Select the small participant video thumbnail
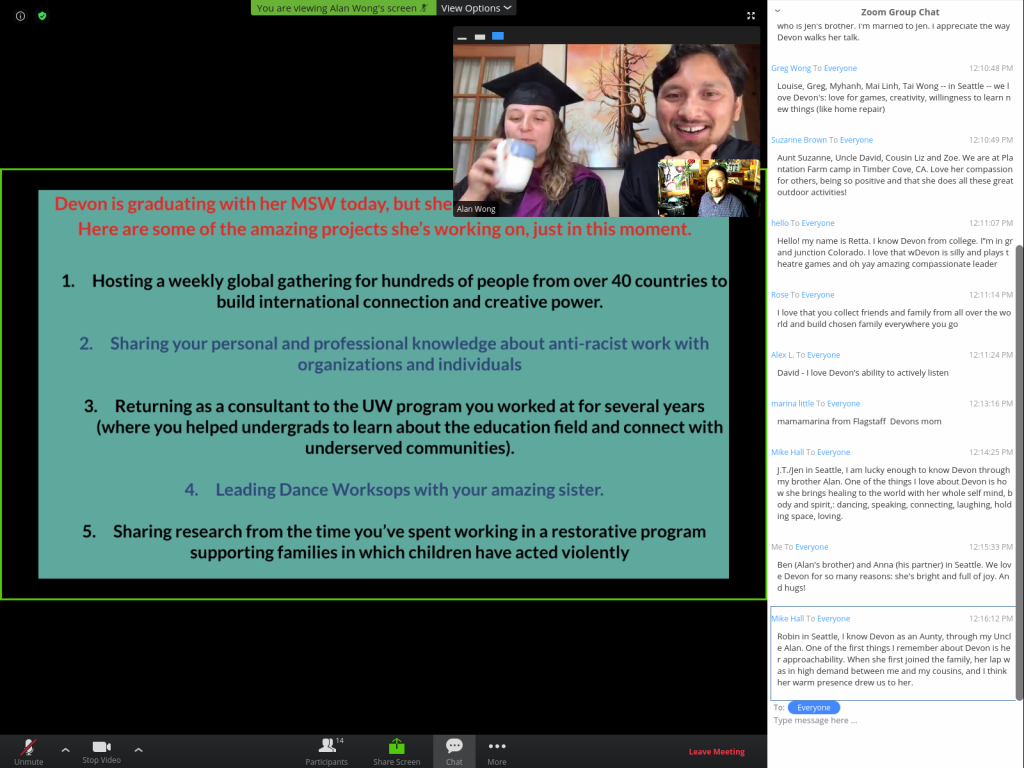This screenshot has width=1024, height=768. tap(708, 187)
